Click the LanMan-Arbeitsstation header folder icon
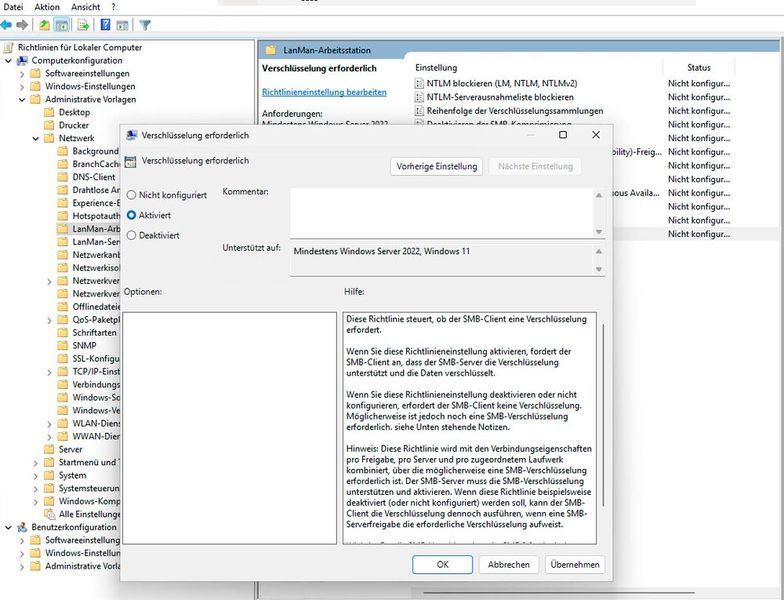Screen dimensions: 784x600 (271, 50)
